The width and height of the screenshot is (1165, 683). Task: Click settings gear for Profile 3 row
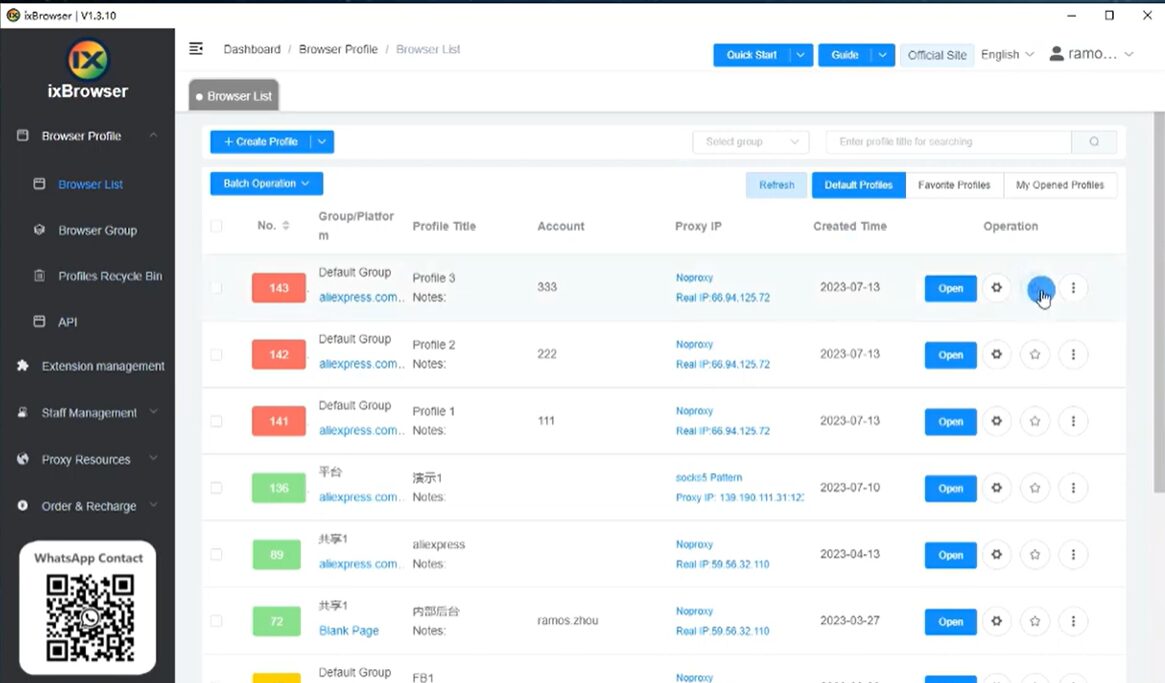click(x=996, y=288)
